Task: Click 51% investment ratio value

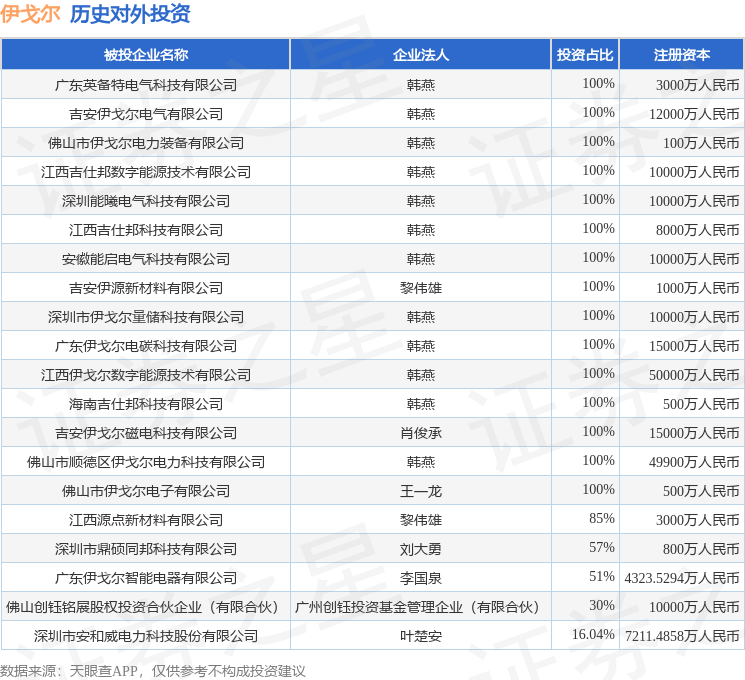Action: tap(602, 576)
